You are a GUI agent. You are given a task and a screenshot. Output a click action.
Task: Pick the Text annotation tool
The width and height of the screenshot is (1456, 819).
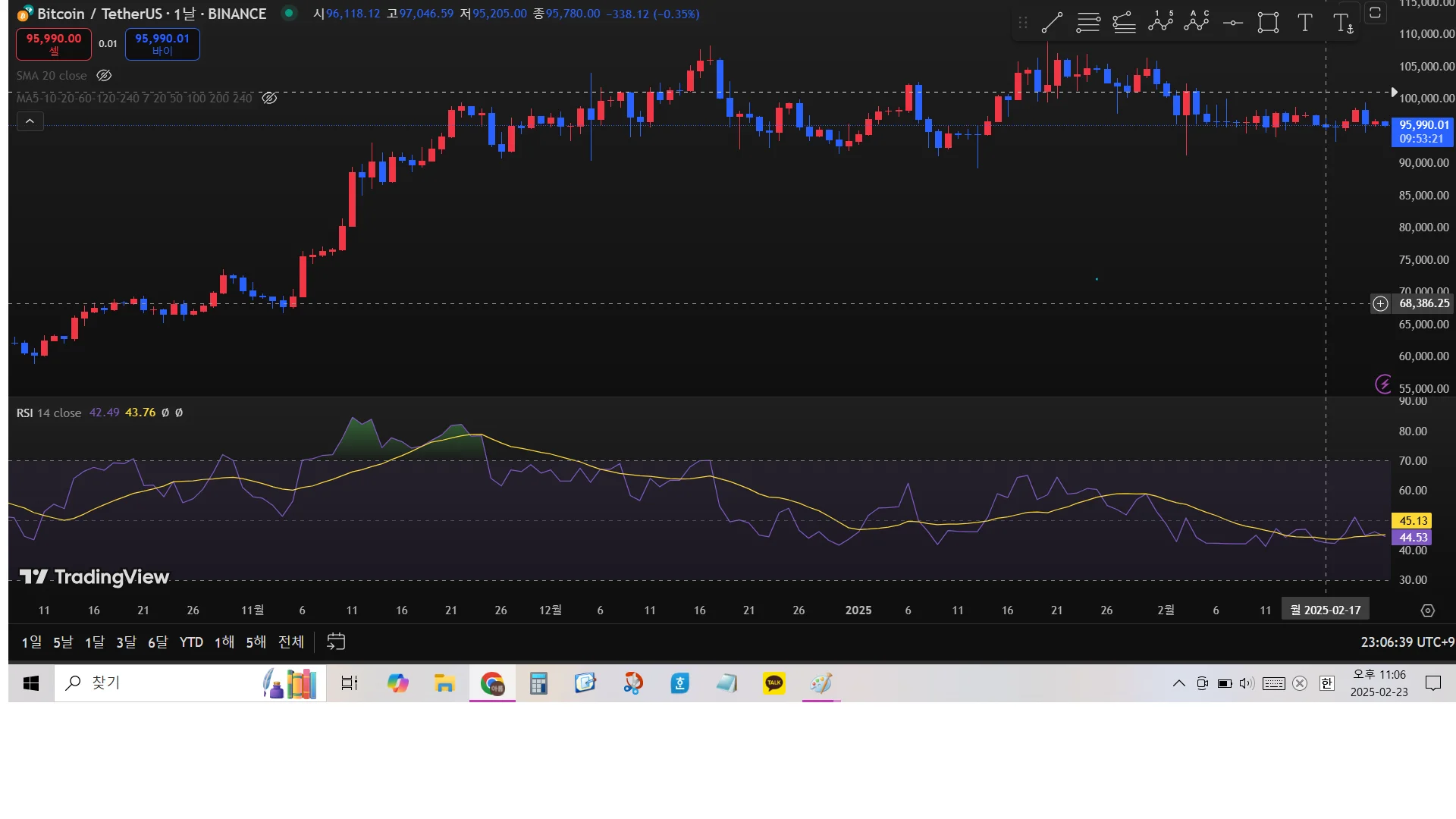[1304, 23]
